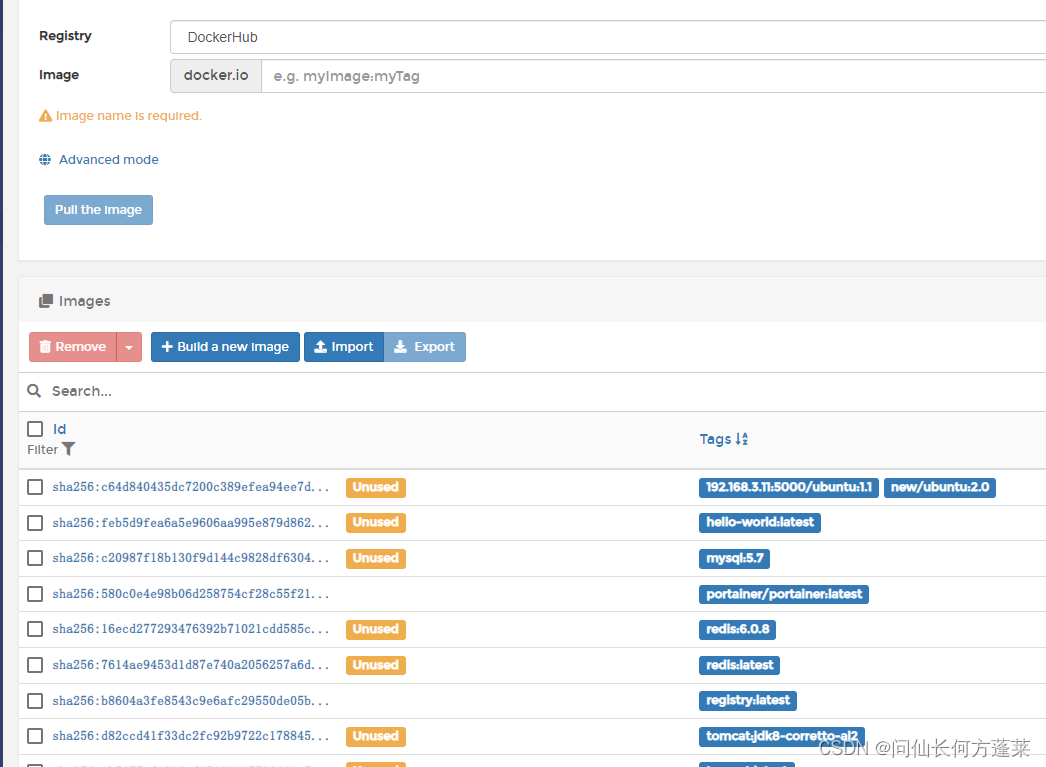This screenshot has height=767, width=1046.
Task: Click the portainer/portainer:latest tag
Action: (x=784, y=594)
